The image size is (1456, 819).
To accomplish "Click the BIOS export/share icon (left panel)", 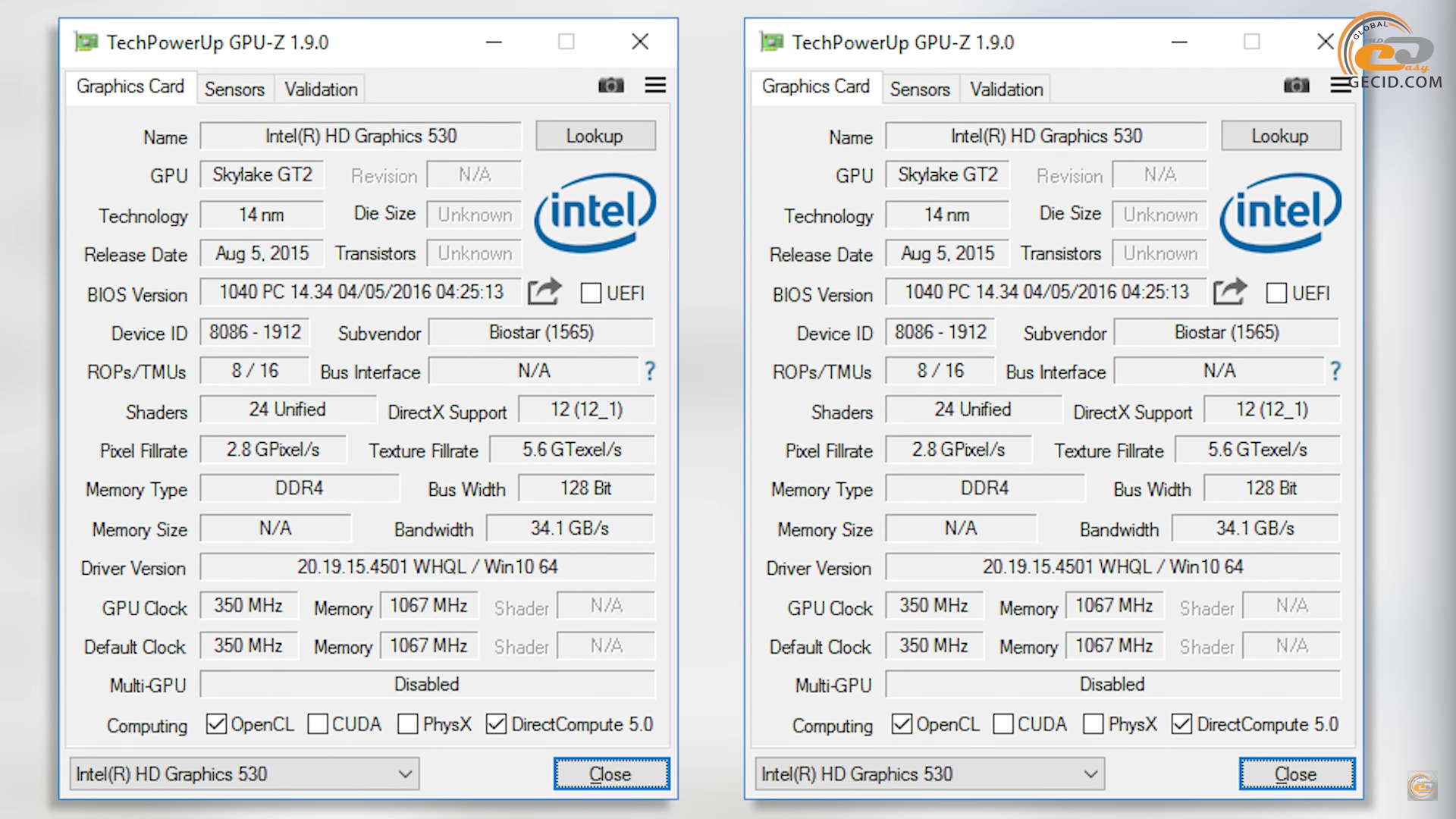I will coord(544,292).
